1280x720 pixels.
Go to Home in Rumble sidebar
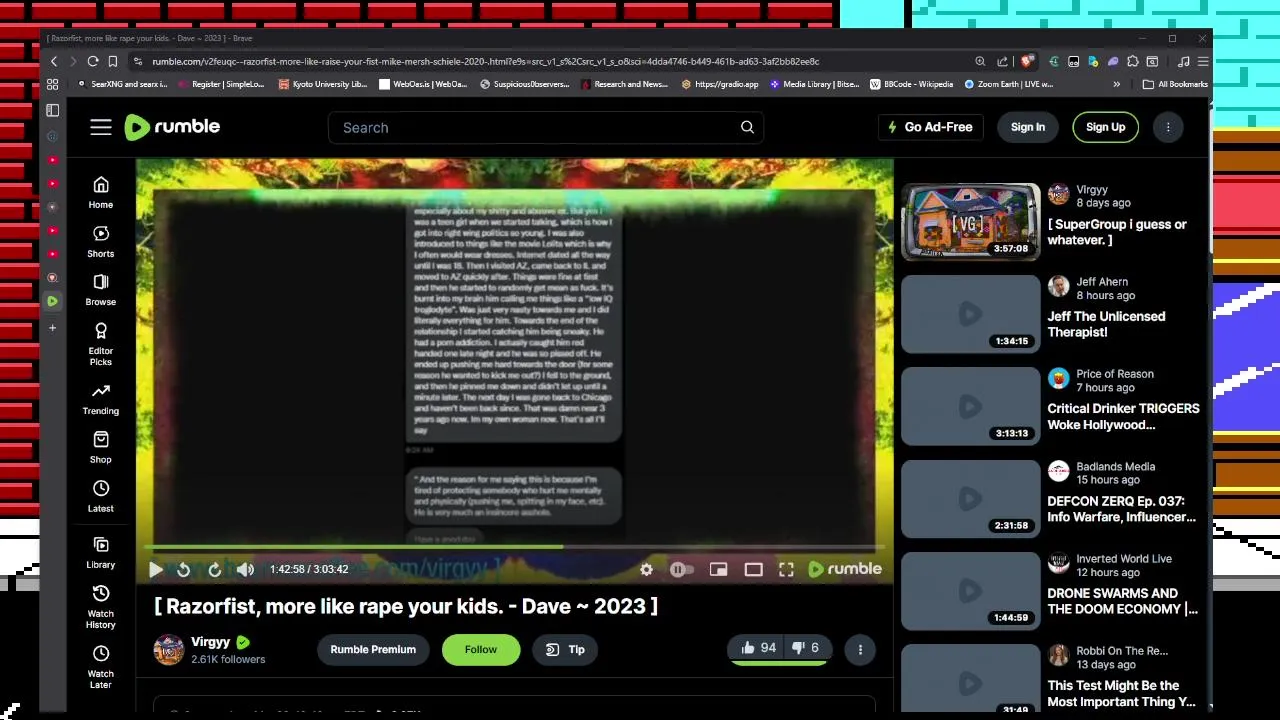[101, 192]
